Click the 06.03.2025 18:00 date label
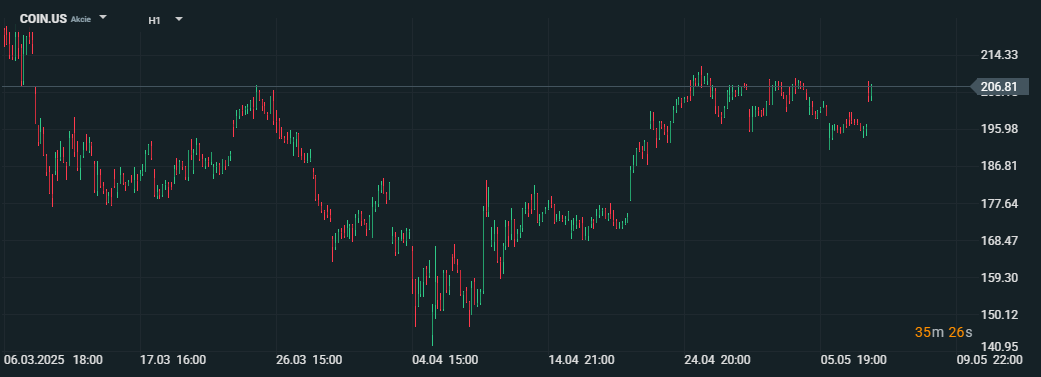This screenshot has height=377, width=1041. (53, 360)
